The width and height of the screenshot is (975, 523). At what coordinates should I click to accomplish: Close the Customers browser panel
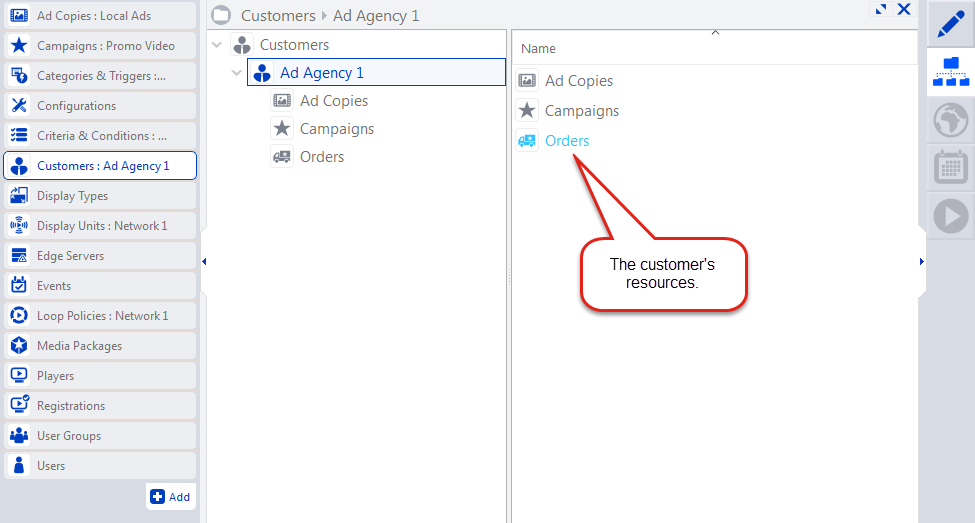click(x=904, y=9)
